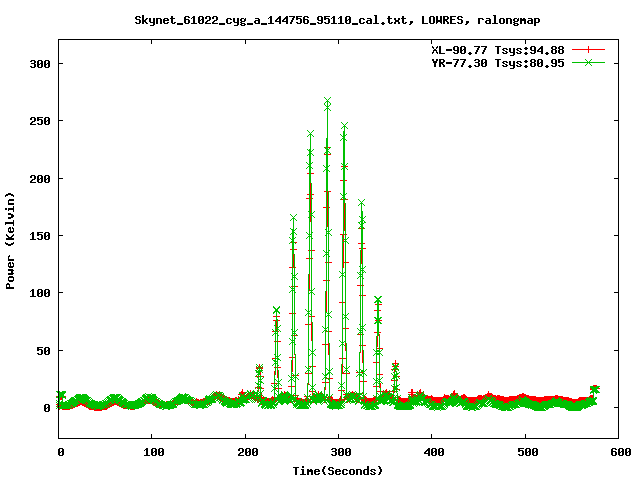Click the 400 tick label on x-axis
Screen dimensions: 640x480
tap(432, 453)
